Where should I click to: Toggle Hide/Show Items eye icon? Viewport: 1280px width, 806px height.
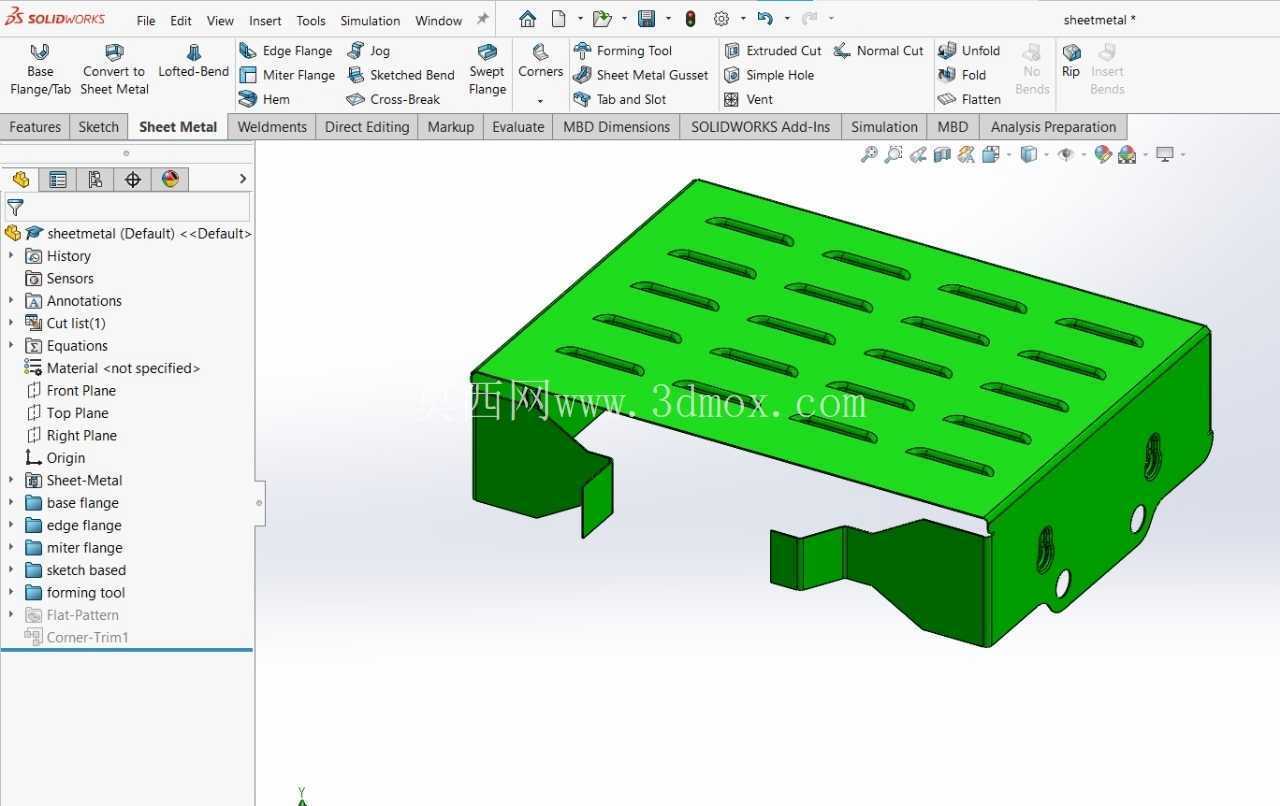click(1066, 154)
